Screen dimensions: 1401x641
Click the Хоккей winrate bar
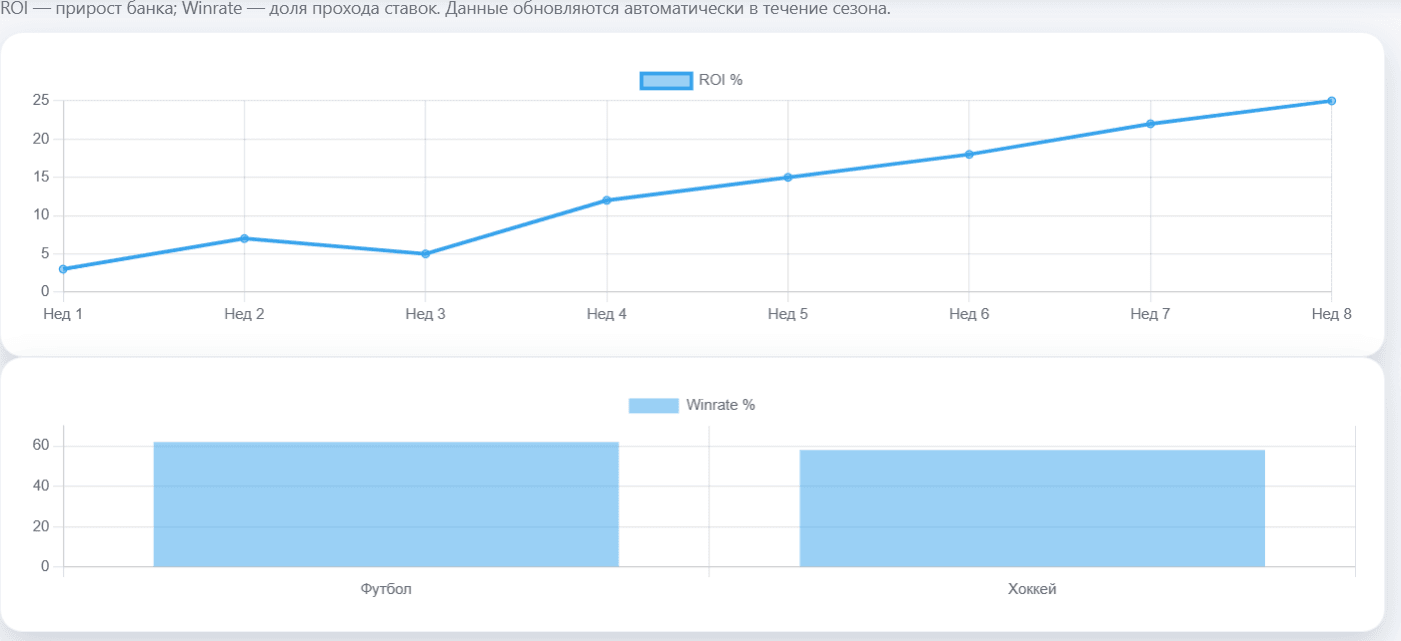pos(1032,508)
